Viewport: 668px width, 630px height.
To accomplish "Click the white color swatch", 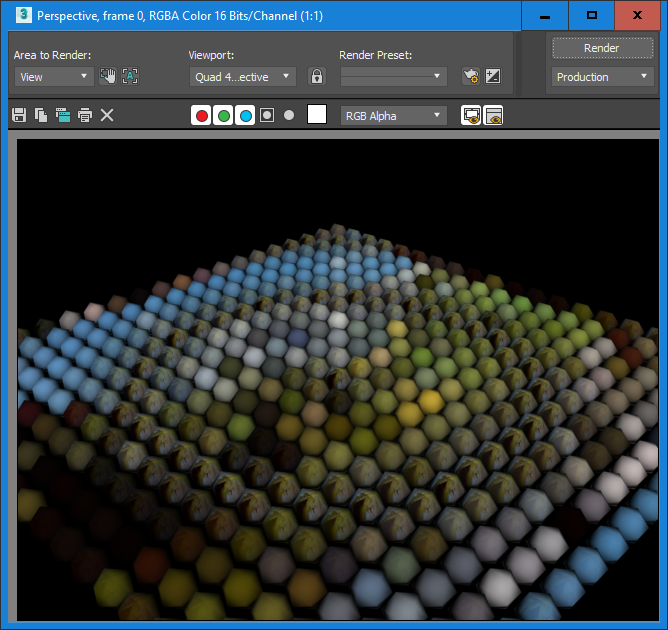I will pos(317,115).
